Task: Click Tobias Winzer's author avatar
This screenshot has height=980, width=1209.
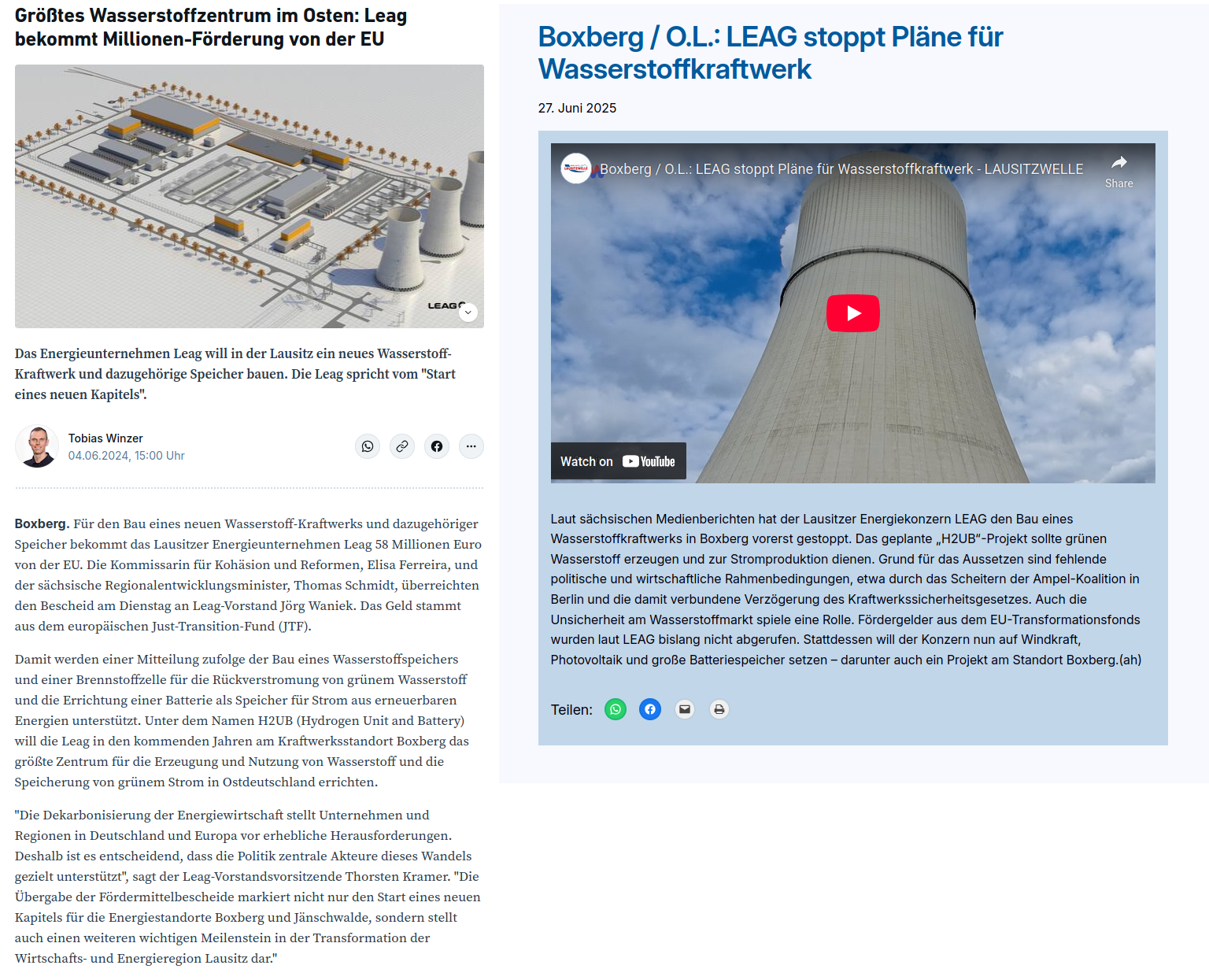Action: coord(37,446)
